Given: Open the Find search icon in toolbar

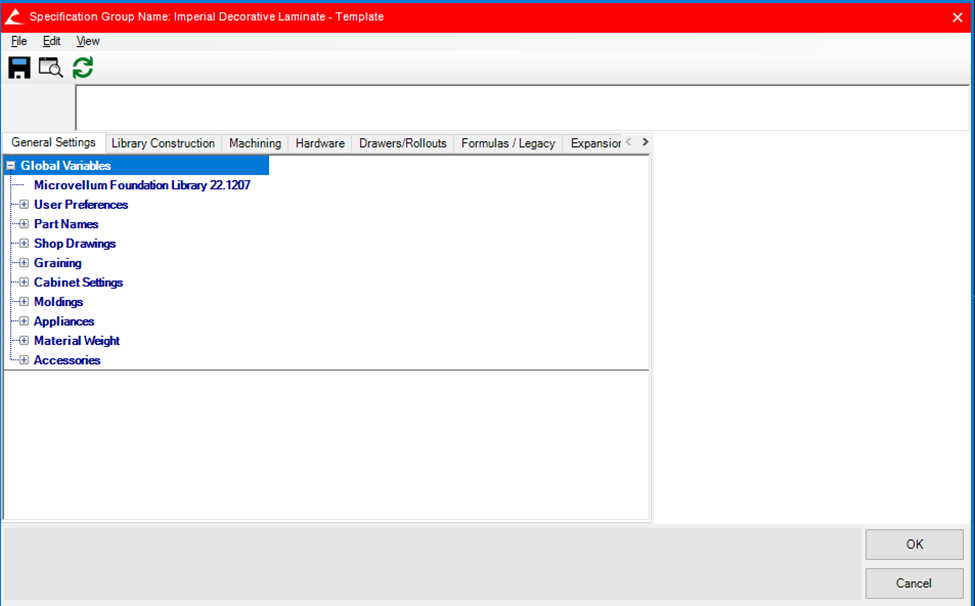Looking at the screenshot, I should point(50,68).
